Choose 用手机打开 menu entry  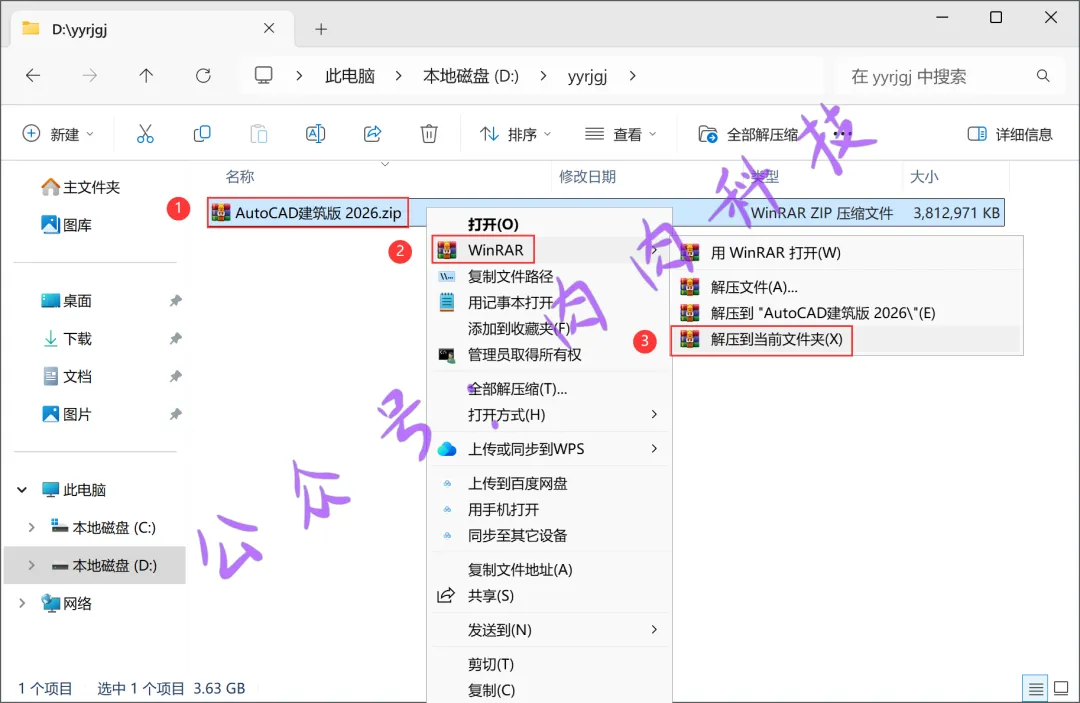(550, 510)
